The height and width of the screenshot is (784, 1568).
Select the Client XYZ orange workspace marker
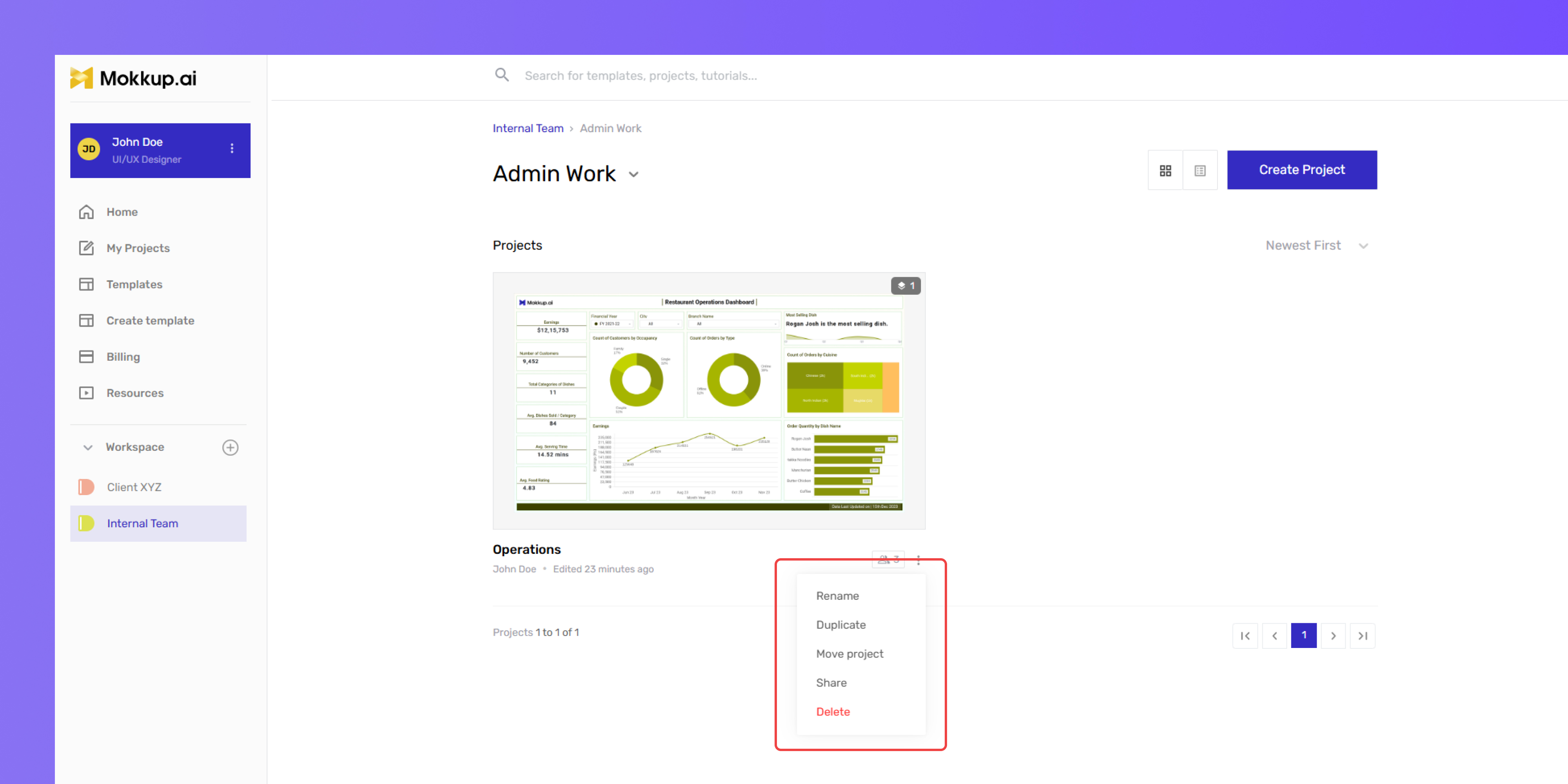pyautogui.click(x=86, y=487)
